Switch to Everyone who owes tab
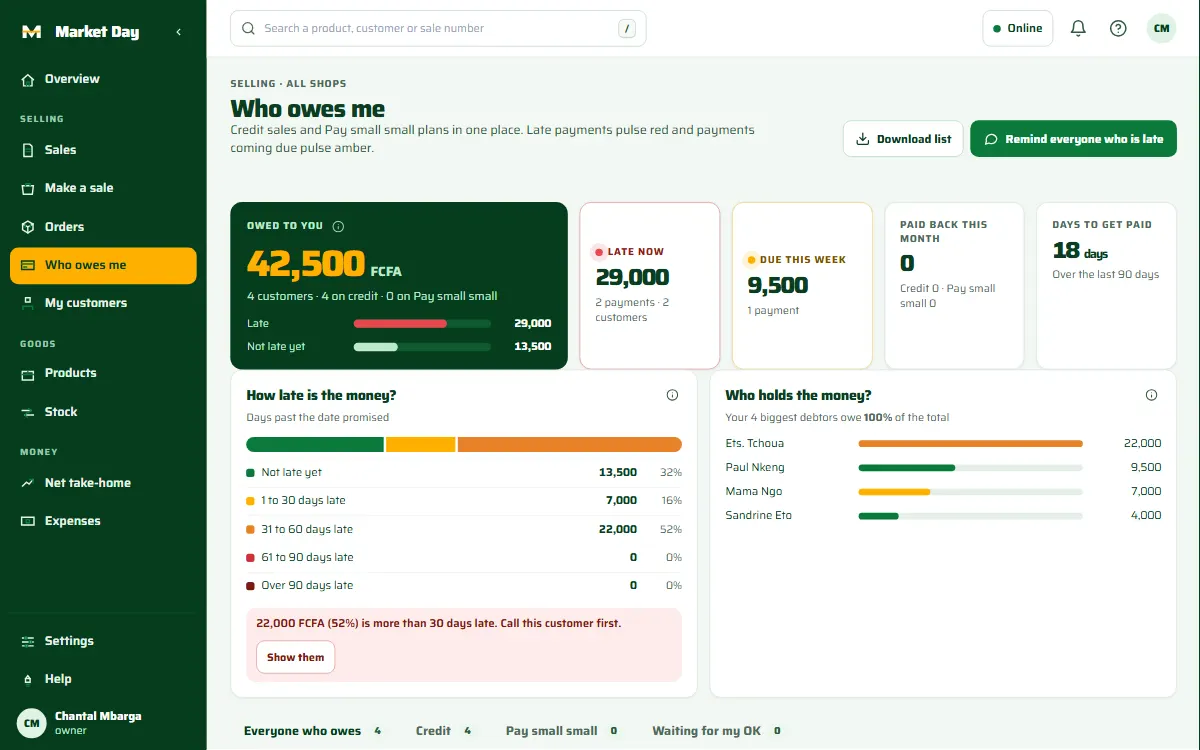1200x750 pixels. click(x=314, y=731)
